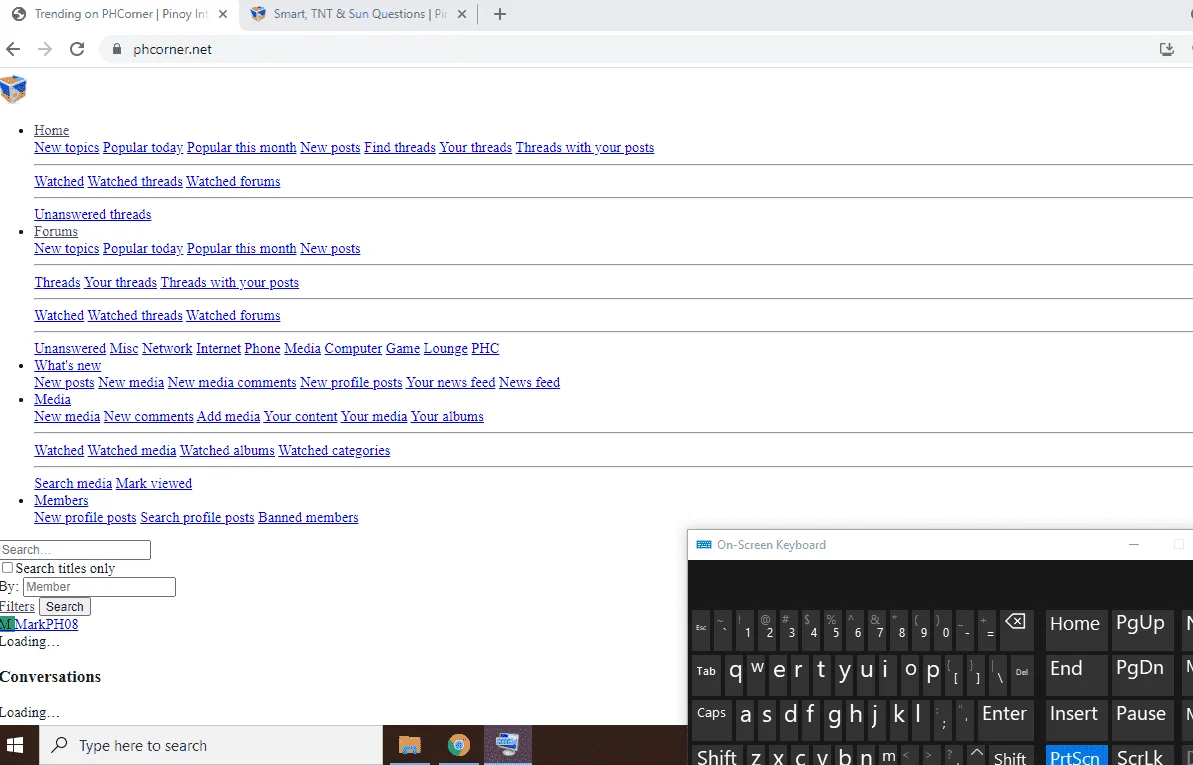Screen dimensions: 1193x765
Task: Click the browser forward arrow
Action: [45, 49]
